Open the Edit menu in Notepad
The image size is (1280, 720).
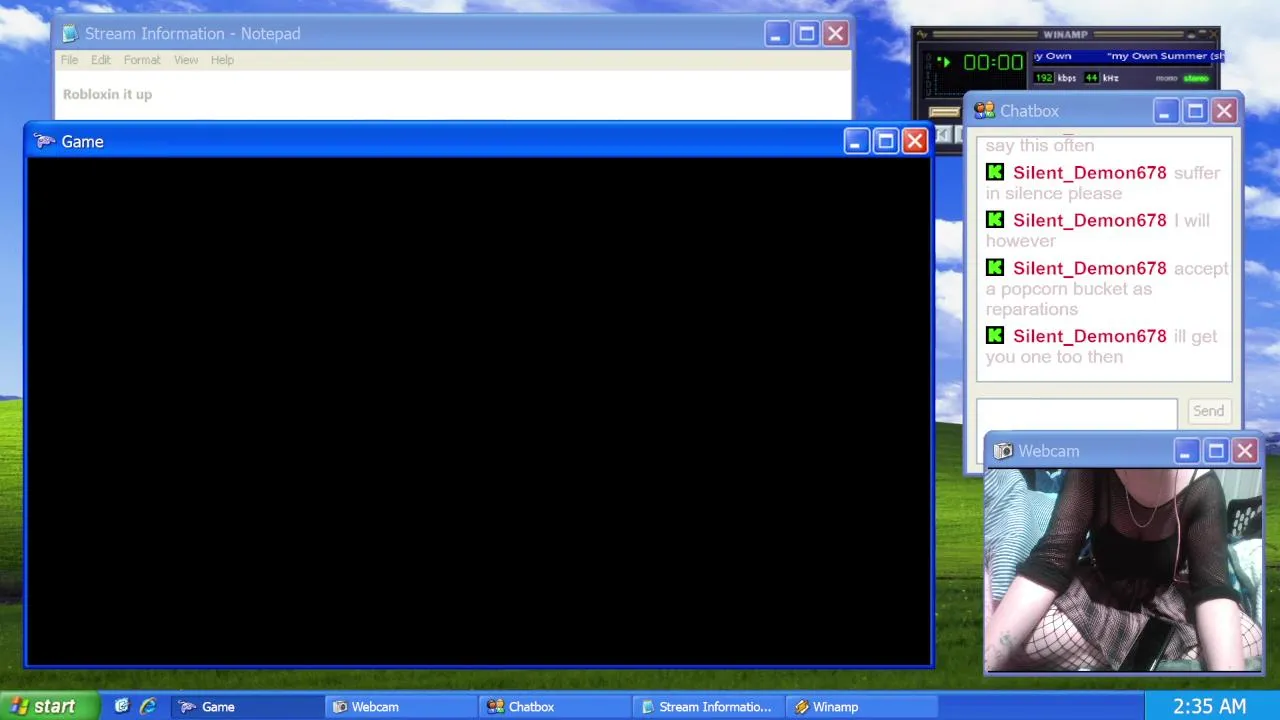point(101,60)
